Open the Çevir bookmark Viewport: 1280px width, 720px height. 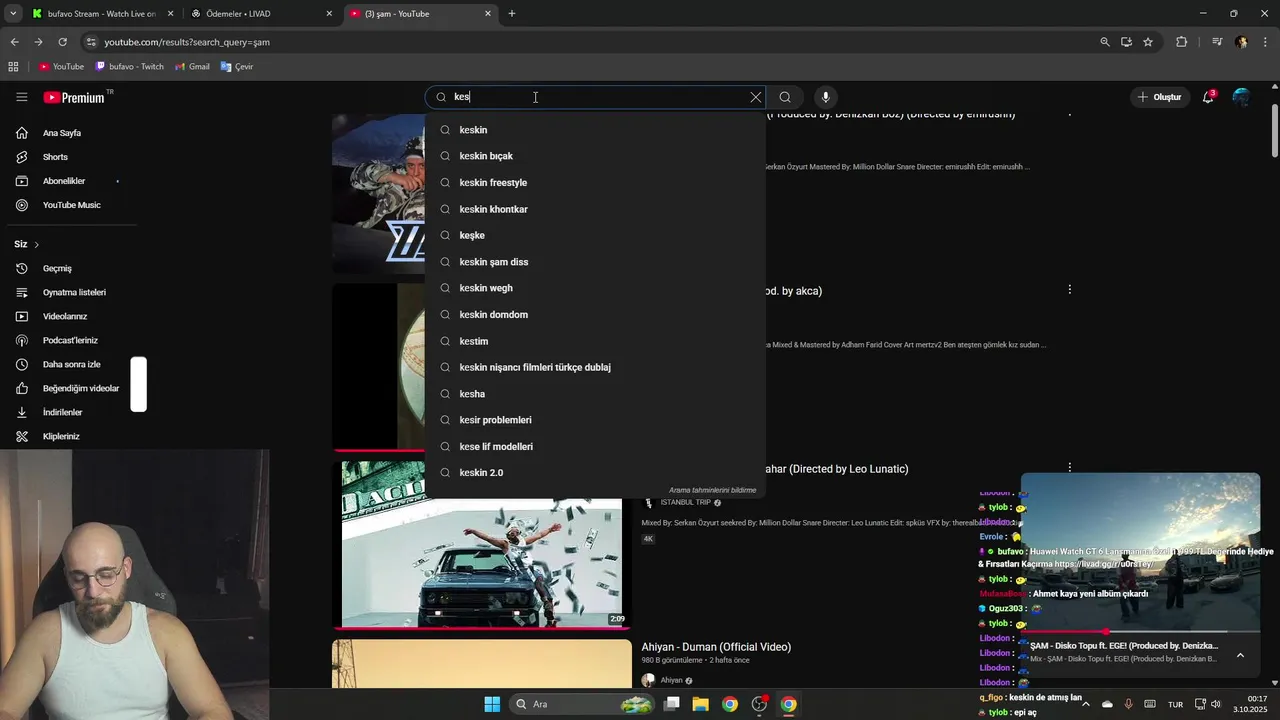click(x=237, y=67)
